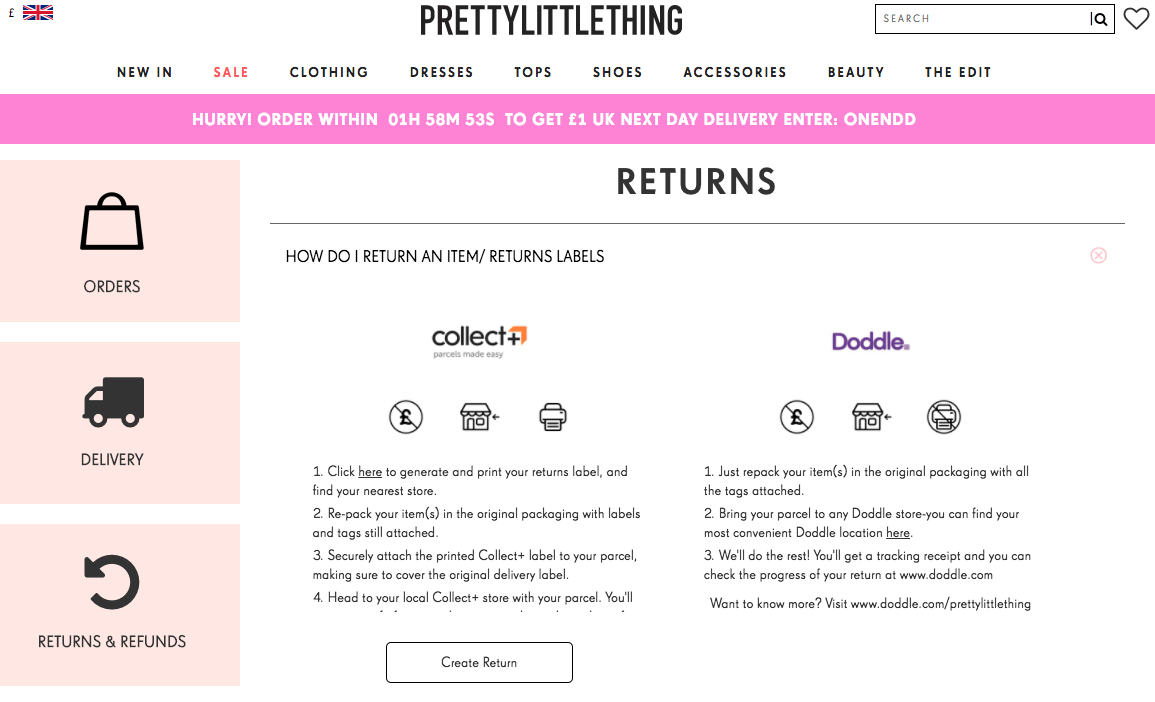Open the DRESSES menu item
Screen dimensions: 1155x702
[x=441, y=72]
